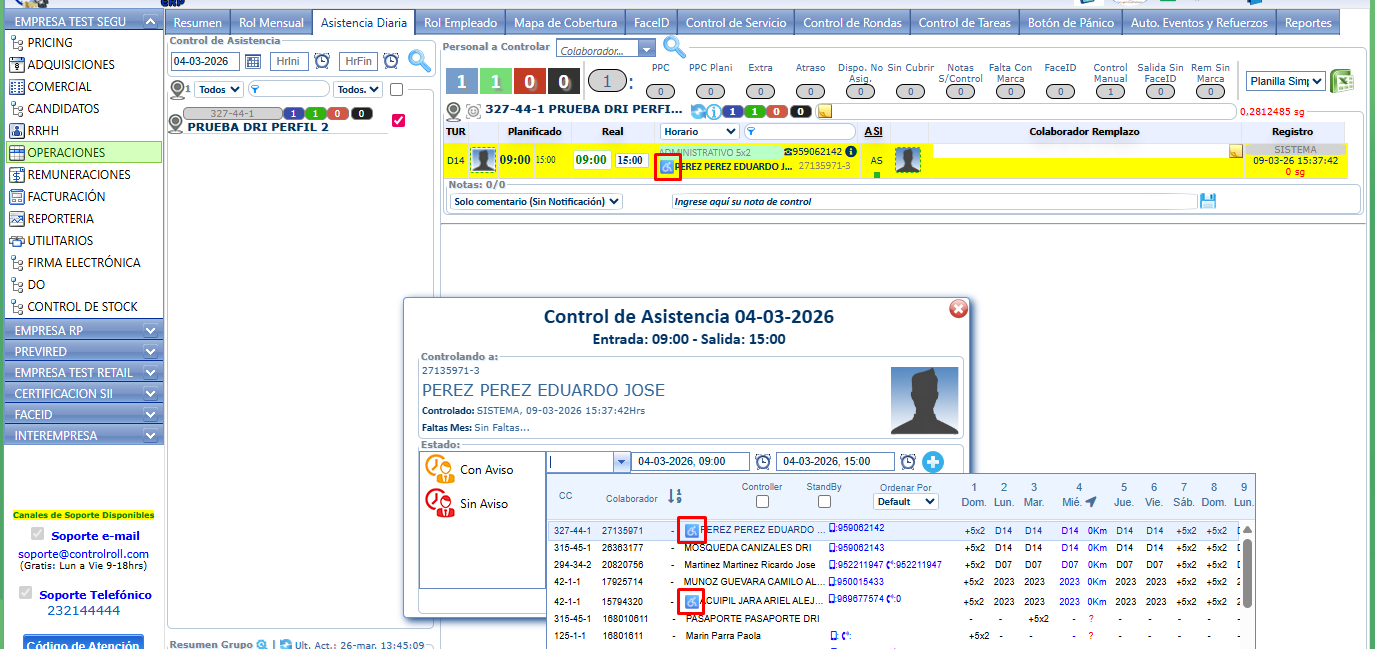Open the calendar picker next to the date field

tap(253, 61)
